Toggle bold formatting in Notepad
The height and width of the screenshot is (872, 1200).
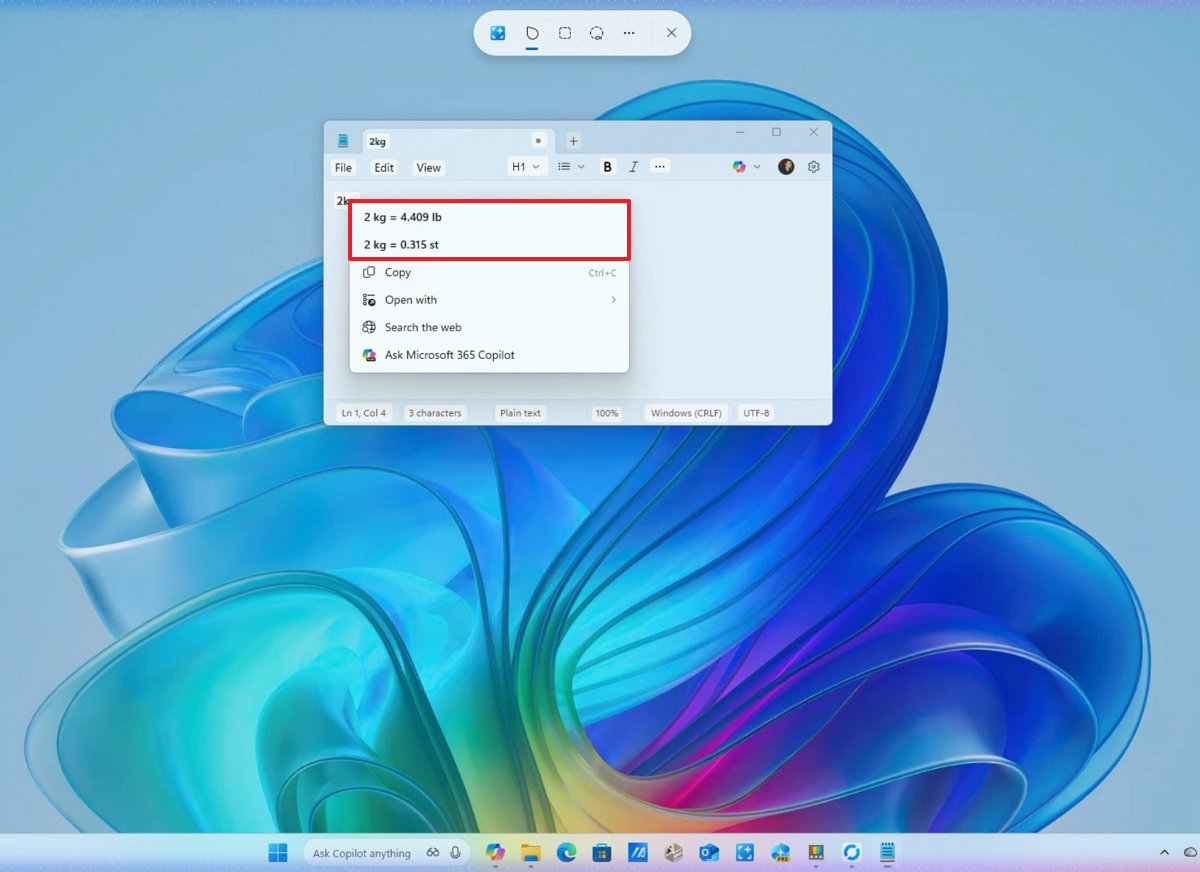coord(607,167)
